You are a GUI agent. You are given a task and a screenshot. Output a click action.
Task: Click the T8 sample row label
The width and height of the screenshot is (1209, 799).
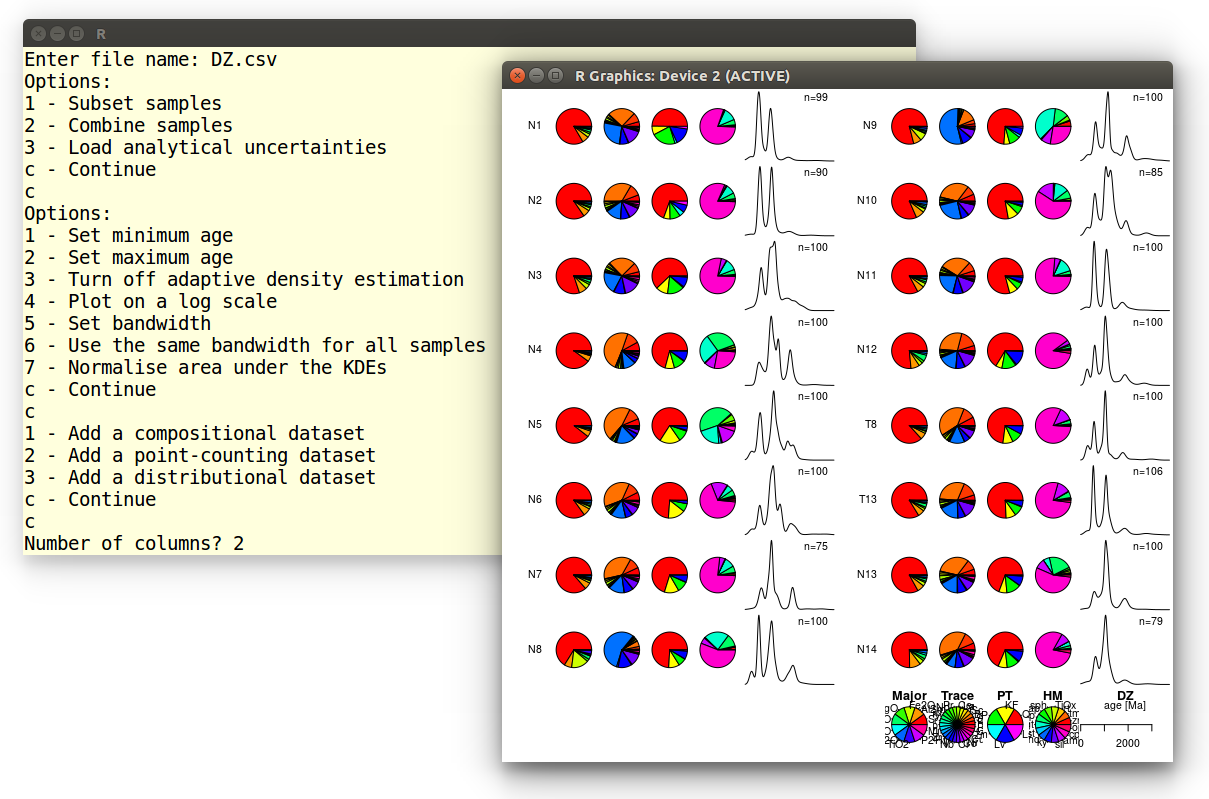click(870, 425)
